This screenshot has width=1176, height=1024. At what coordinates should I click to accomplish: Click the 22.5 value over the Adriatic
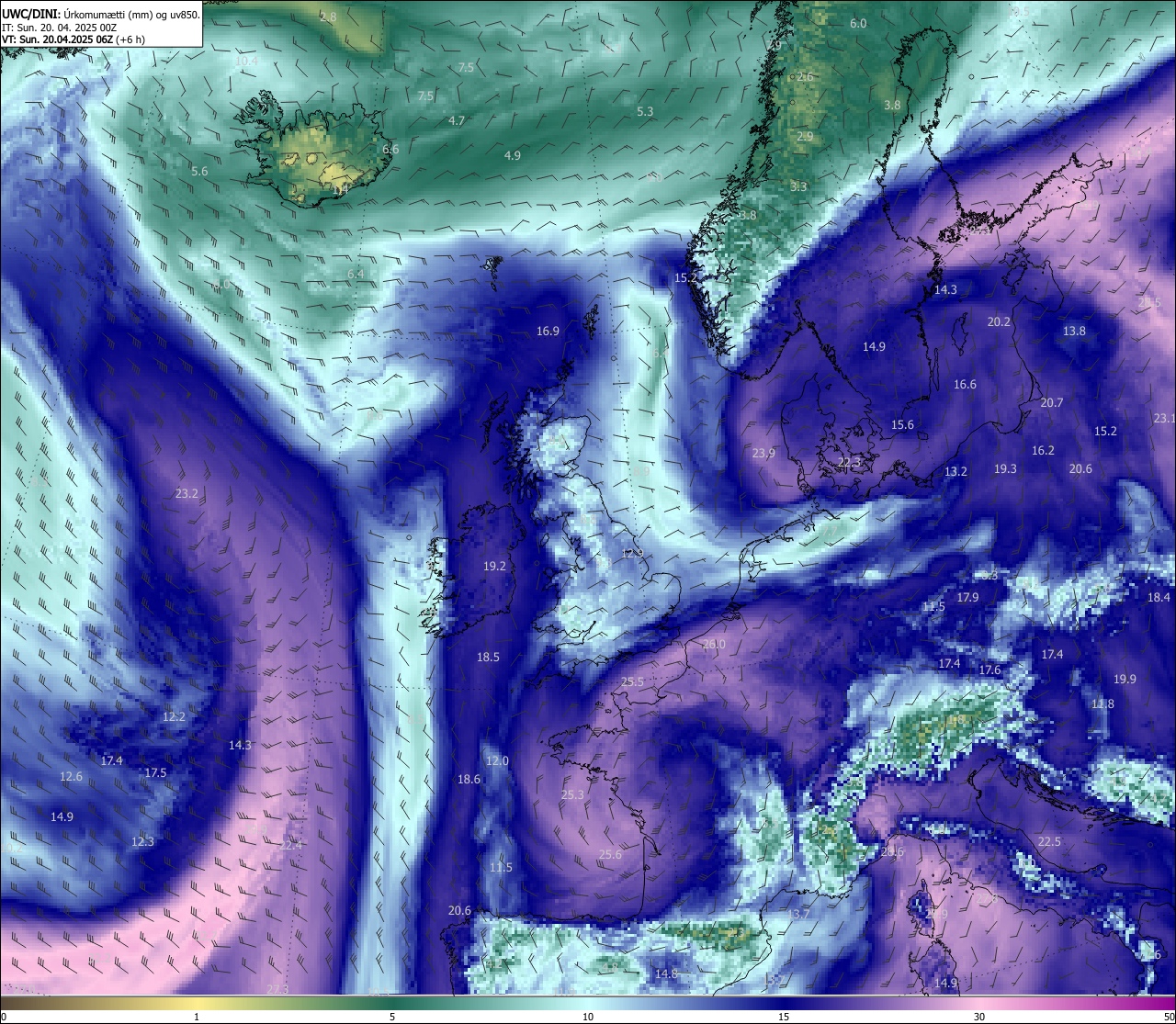tap(1049, 841)
